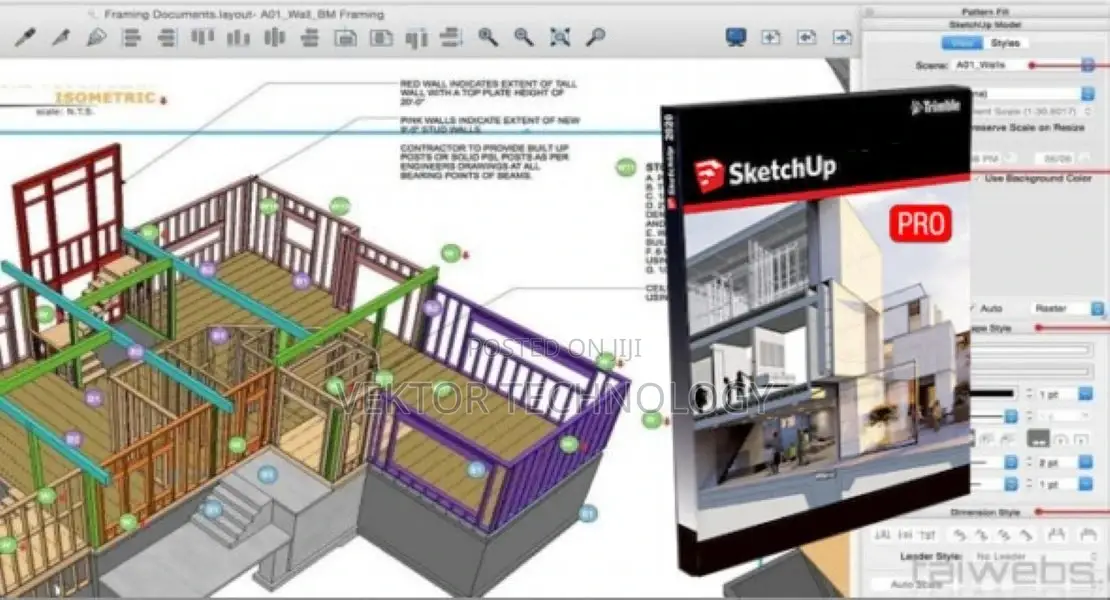
Task: Click the plain magnifier icon
Action: 595,37
